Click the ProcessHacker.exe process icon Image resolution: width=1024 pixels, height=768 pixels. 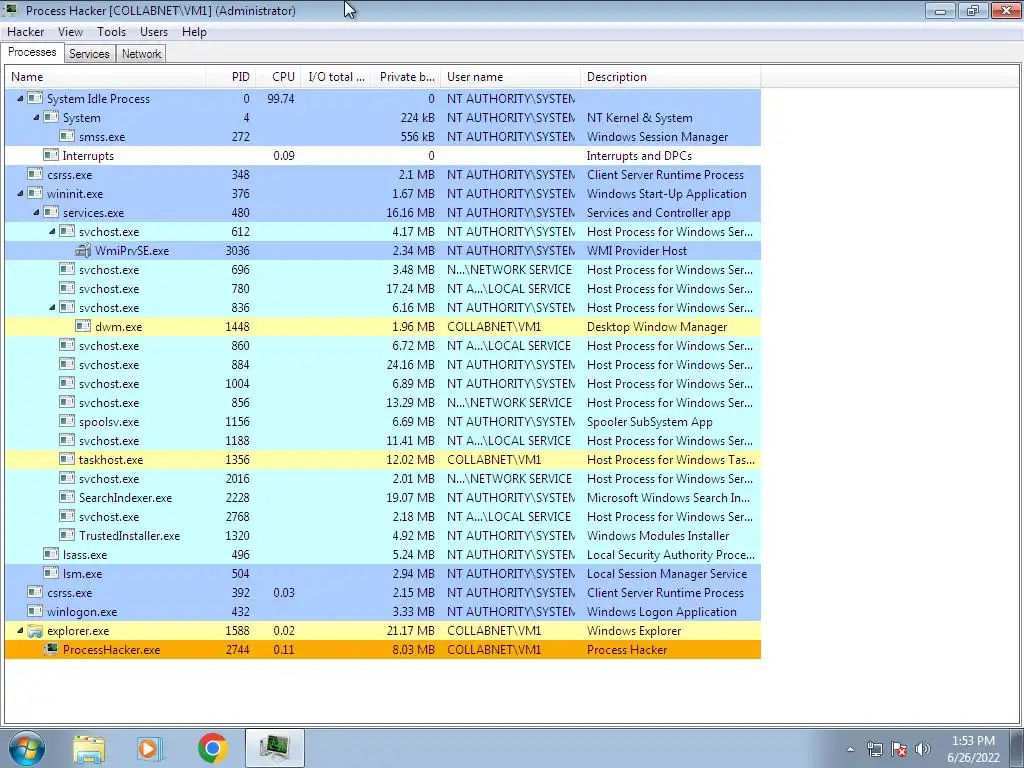coord(51,649)
